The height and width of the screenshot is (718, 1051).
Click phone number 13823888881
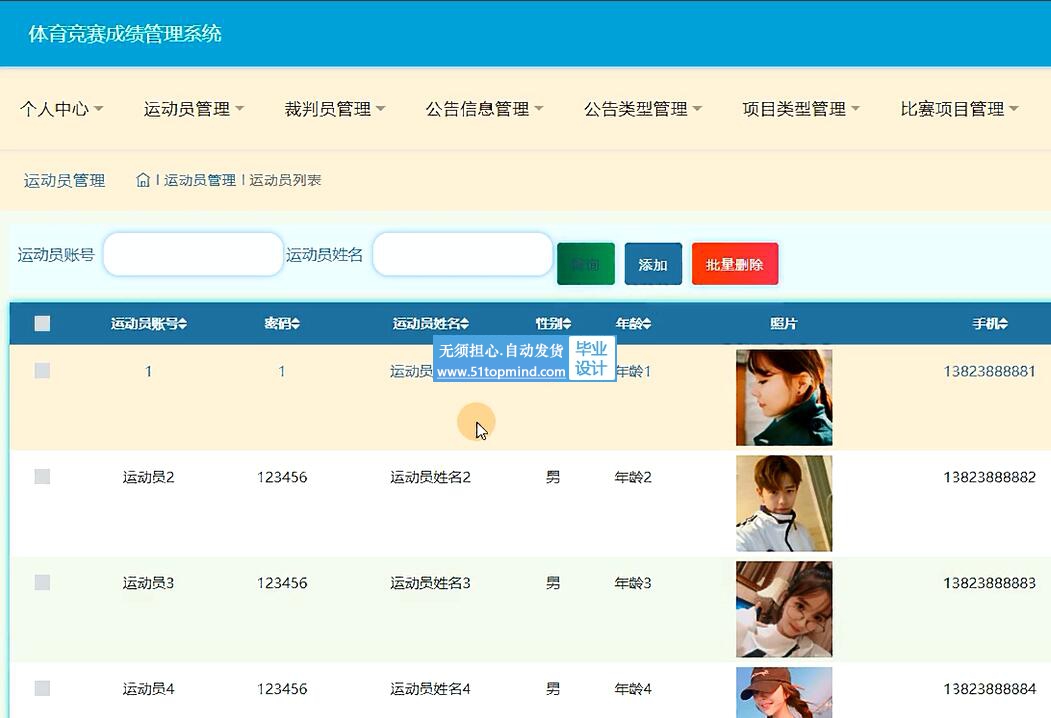pyautogui.click(x=989, y=371)
